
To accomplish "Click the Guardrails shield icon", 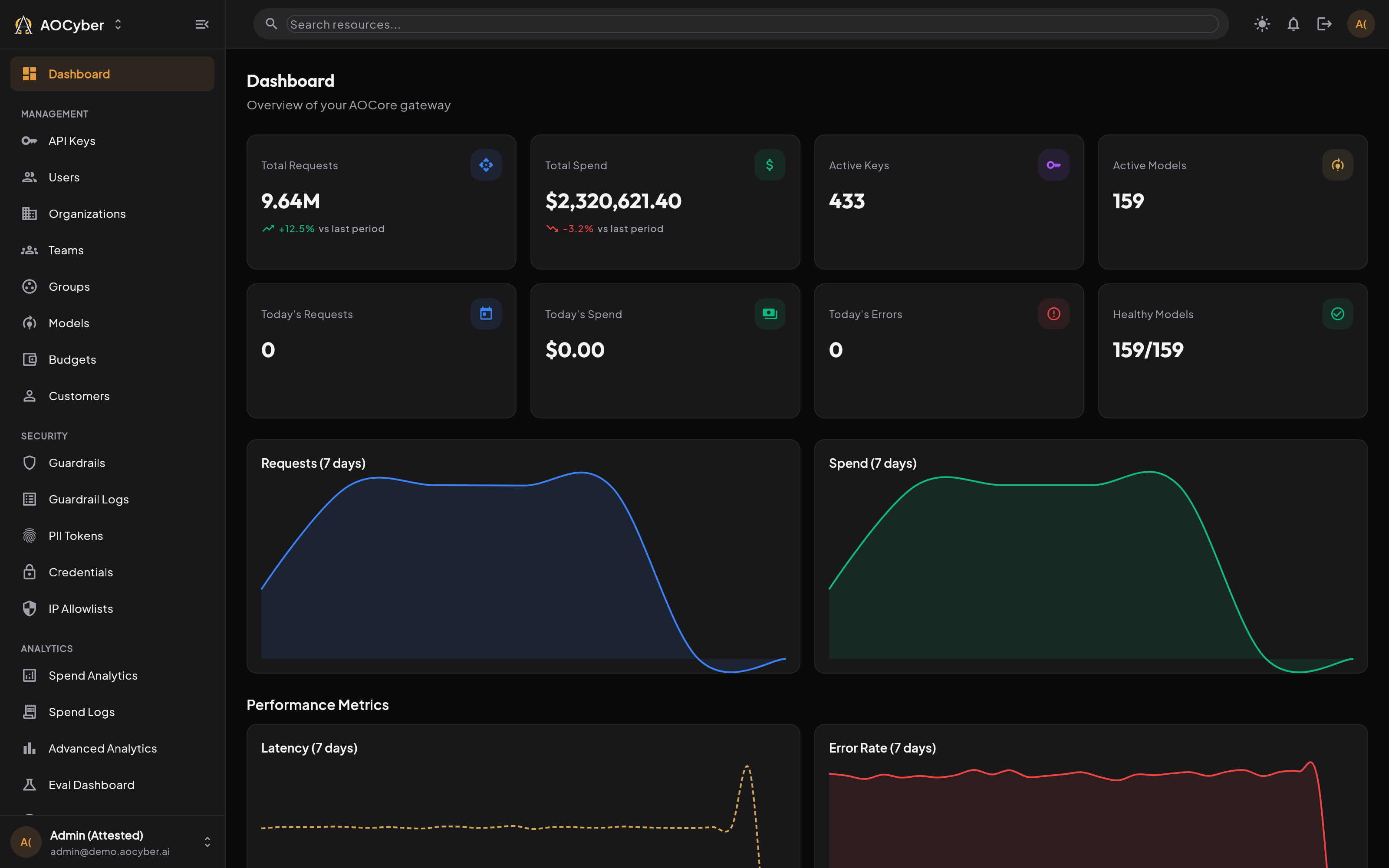I will click(29, 463).
